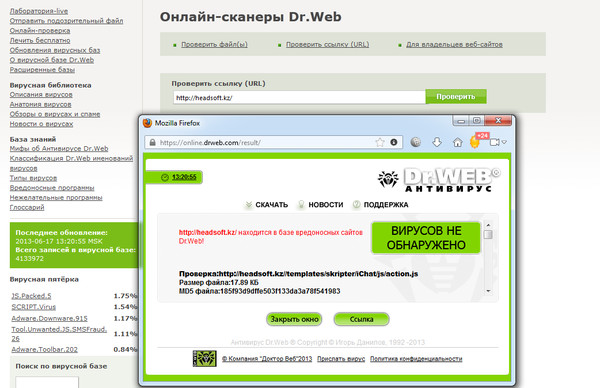Click the Закрыть окно button

(294, 319)
